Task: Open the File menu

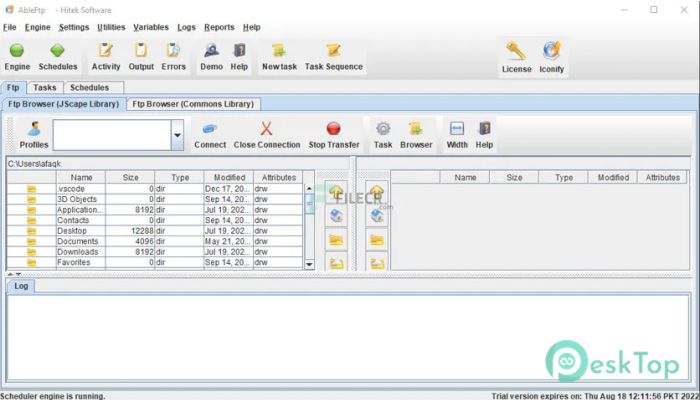Action: pos(10,27)
